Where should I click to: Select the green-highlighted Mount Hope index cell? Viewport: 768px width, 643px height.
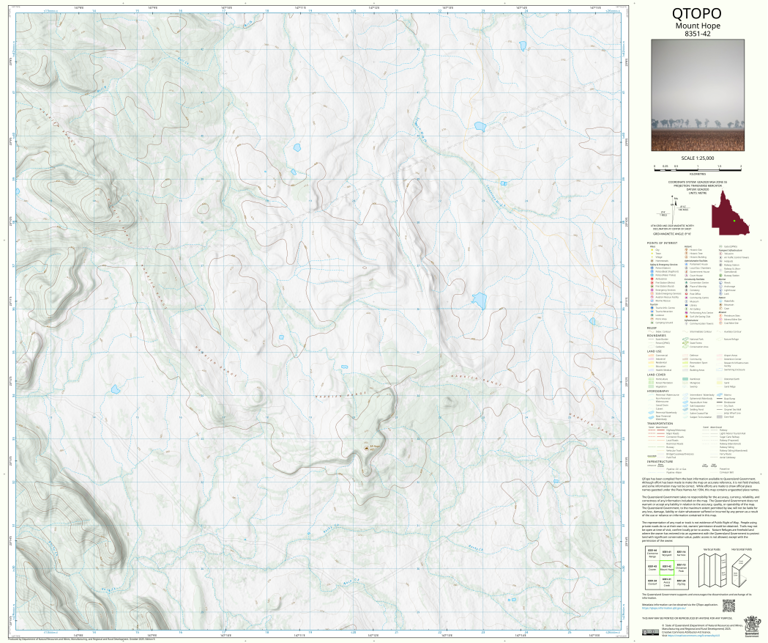pos(667,568)
